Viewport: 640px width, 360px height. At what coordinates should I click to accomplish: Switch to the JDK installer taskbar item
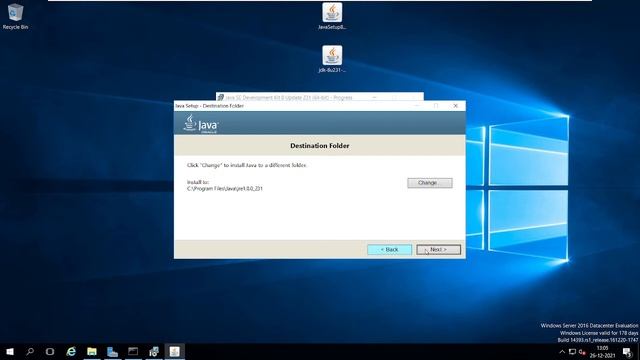(x=154, y=351)
